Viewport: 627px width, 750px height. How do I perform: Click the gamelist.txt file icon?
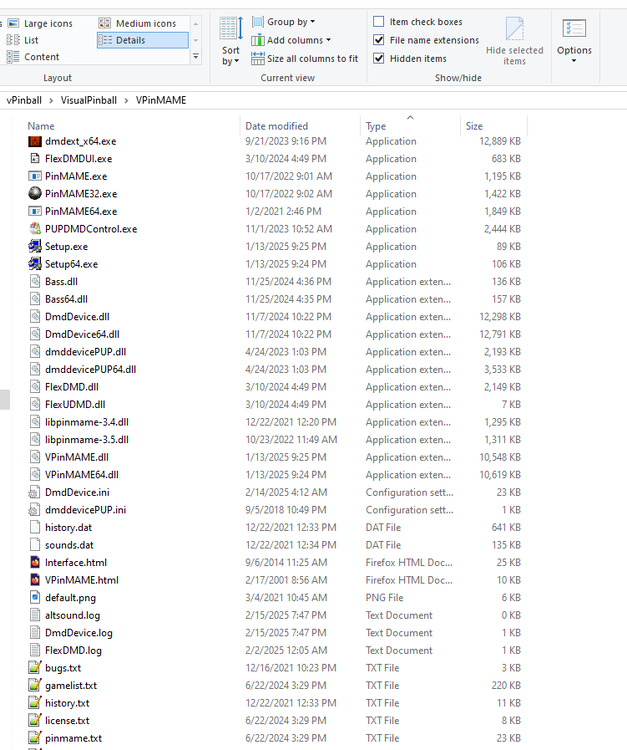click(x=35, y=686)
